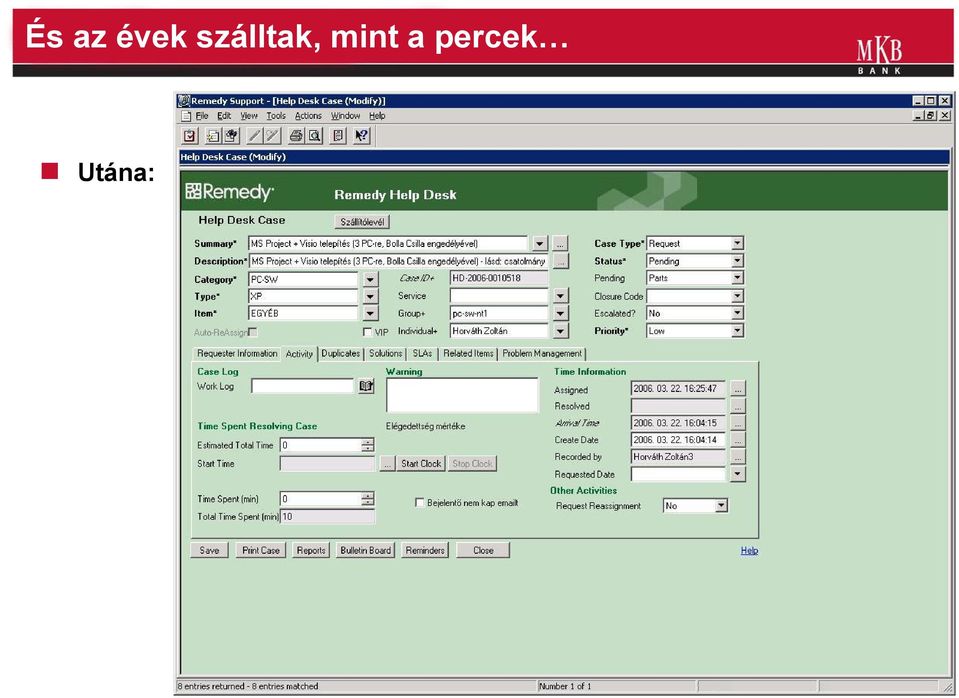Open the ellipsis button next to Description
This screenshot has width=959, height=698.
561,261
